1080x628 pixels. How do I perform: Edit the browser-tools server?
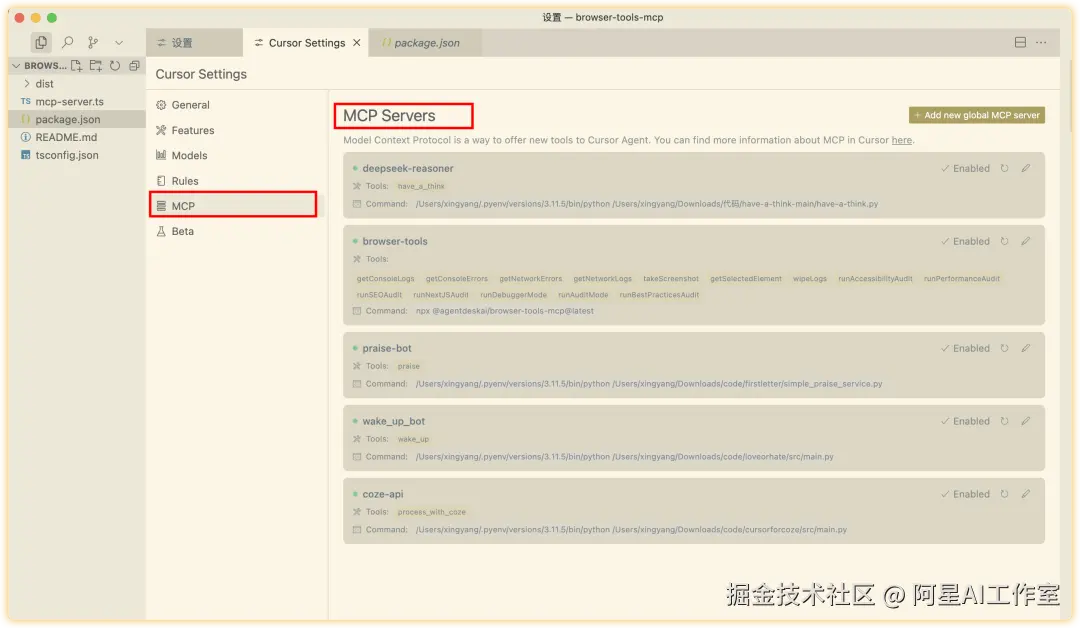tap(1026, 241)
